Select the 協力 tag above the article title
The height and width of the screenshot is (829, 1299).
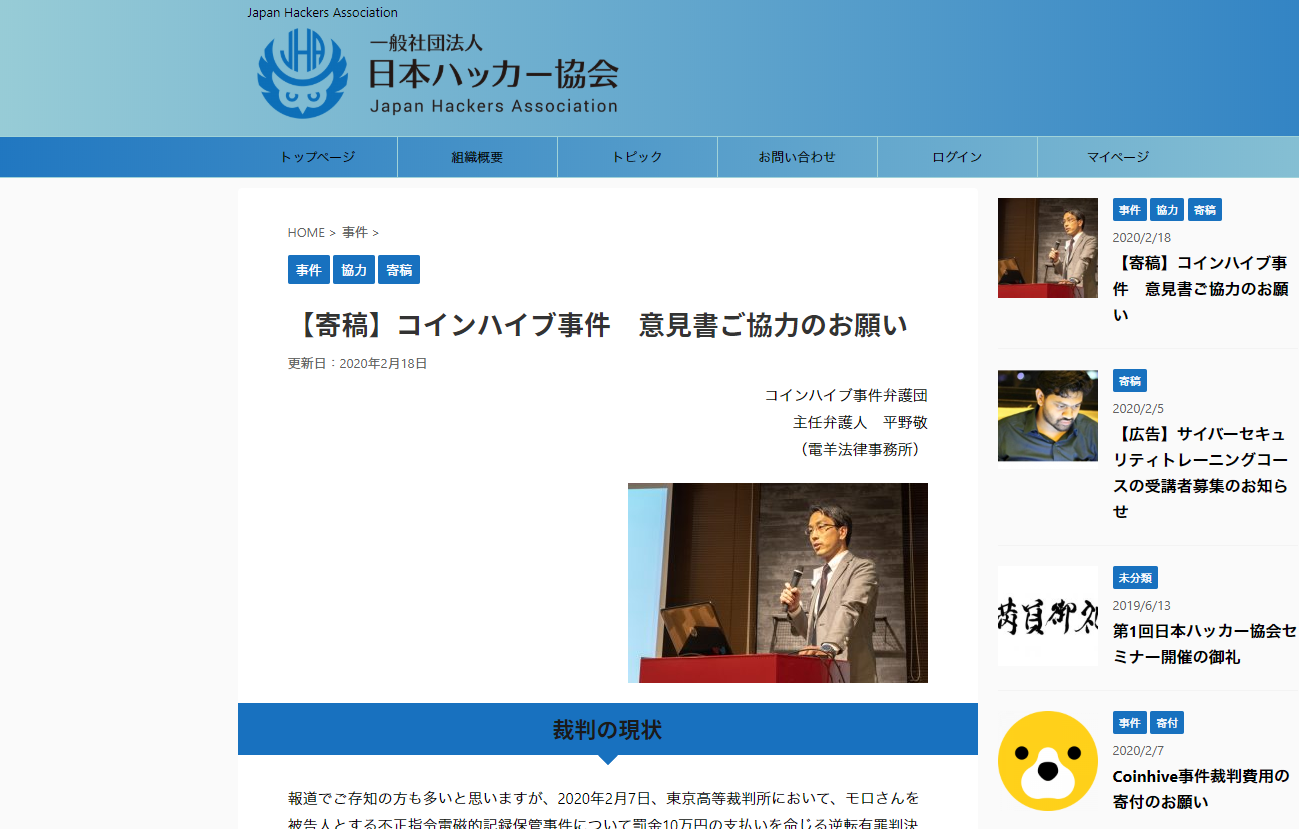click(x=354, y=270)
